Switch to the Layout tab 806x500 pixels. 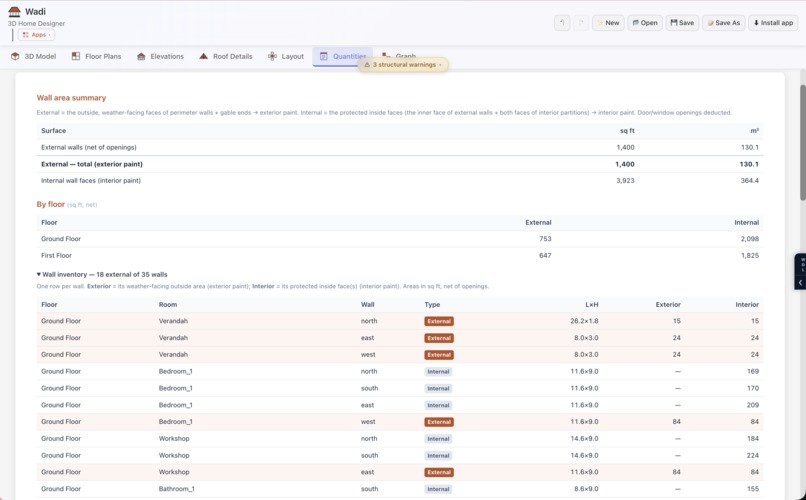[x=286, y=57]
